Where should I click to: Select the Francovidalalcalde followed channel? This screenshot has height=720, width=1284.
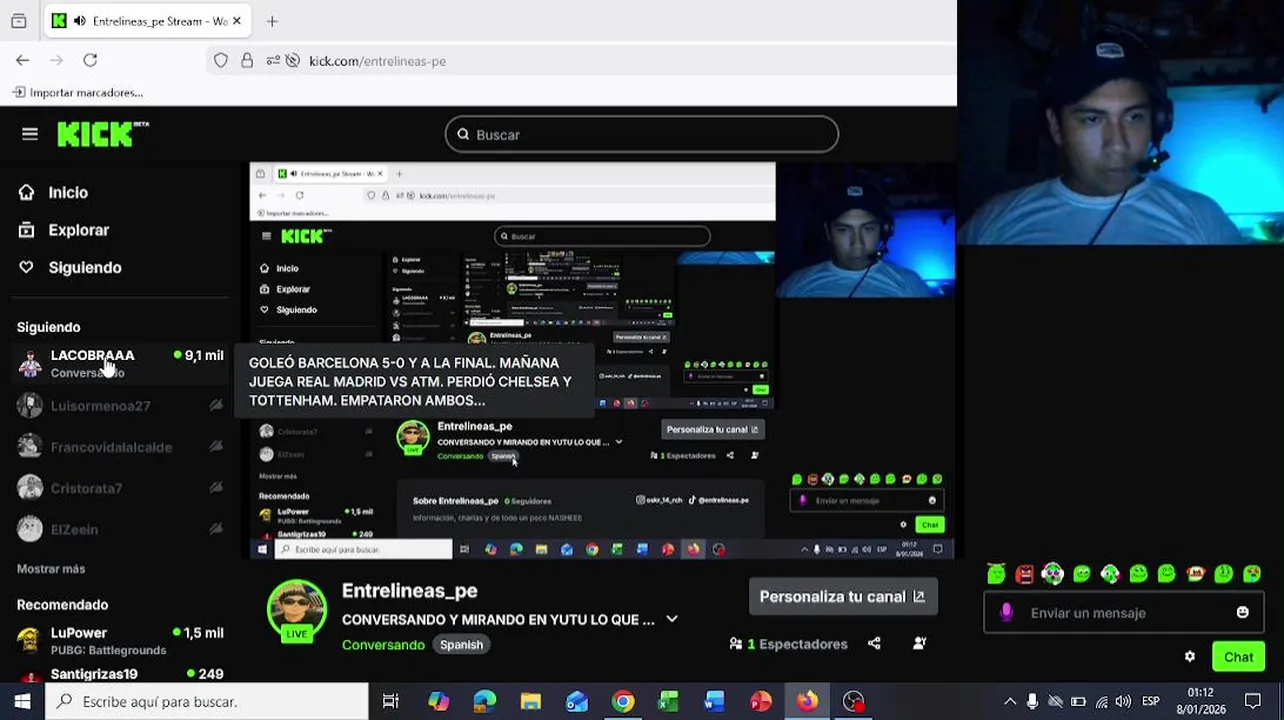coord(120,447)
